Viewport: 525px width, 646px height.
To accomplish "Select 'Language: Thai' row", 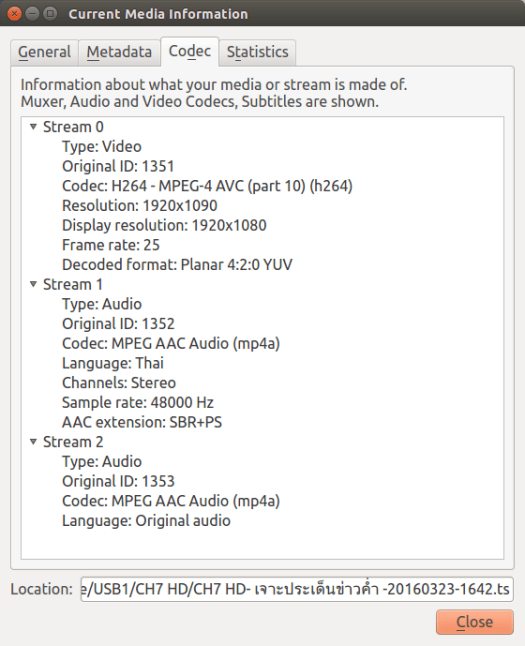I will click(113, 363).
